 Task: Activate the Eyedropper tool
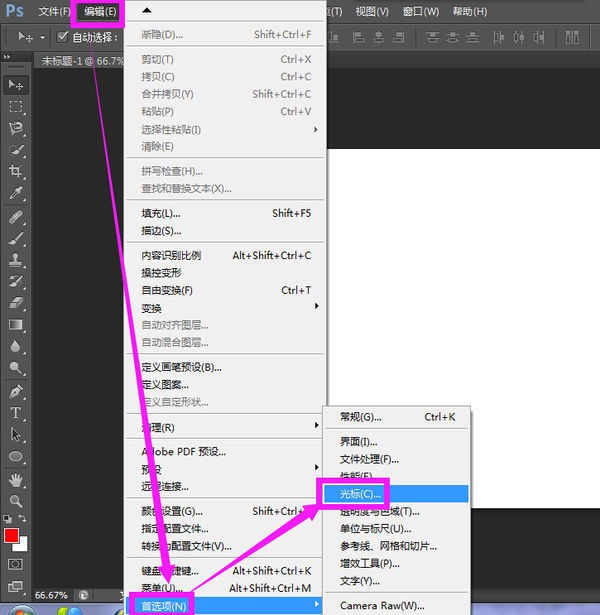tap(16, 194)
